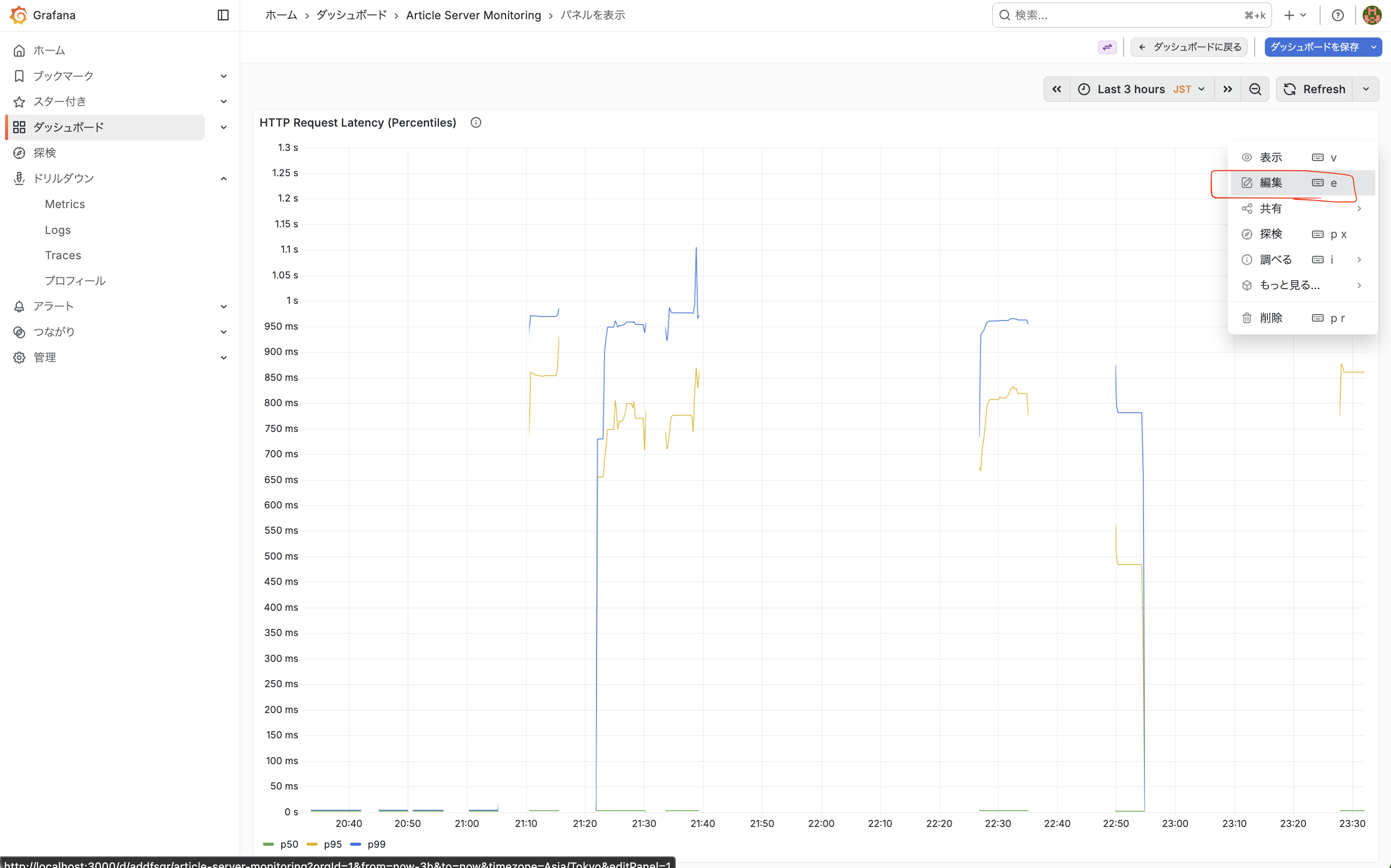This screenshot has height=868, width=1391.
Task: Open the help menu question mark icon
Action: click(1338, 15)
